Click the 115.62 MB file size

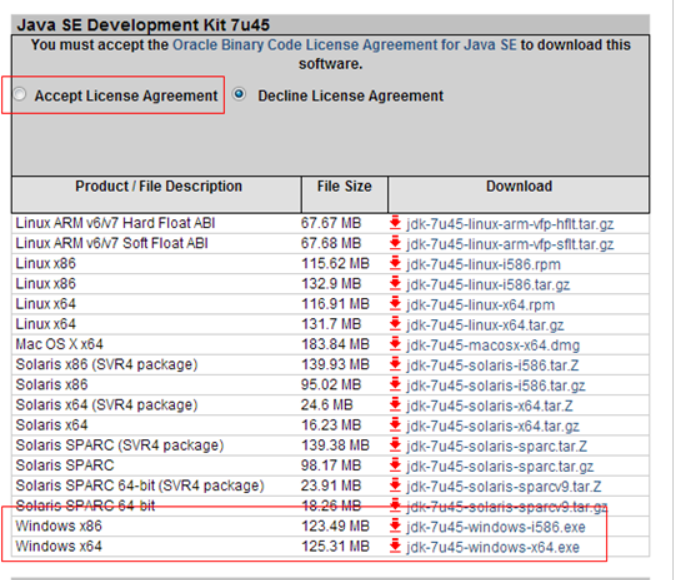point(335,264)
